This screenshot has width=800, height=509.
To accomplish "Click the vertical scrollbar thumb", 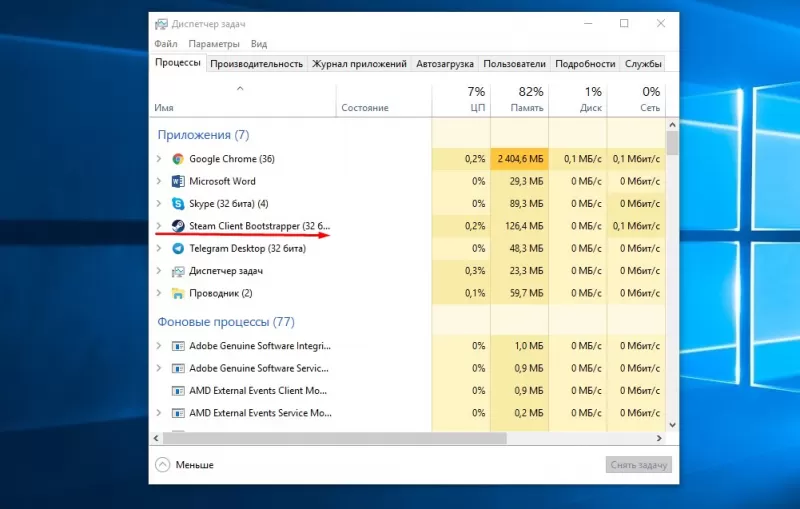I will tap(672, 143).
